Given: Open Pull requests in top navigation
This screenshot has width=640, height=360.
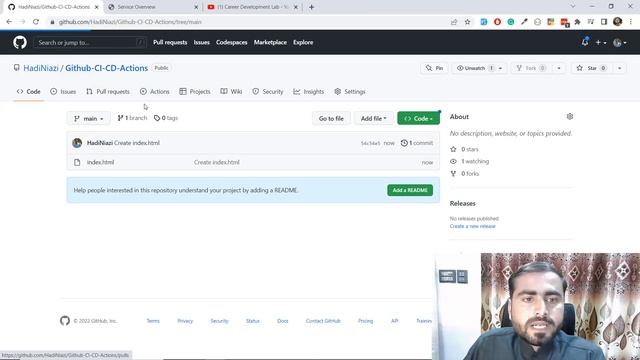Looking at the screenshot, I should point(170,42).
